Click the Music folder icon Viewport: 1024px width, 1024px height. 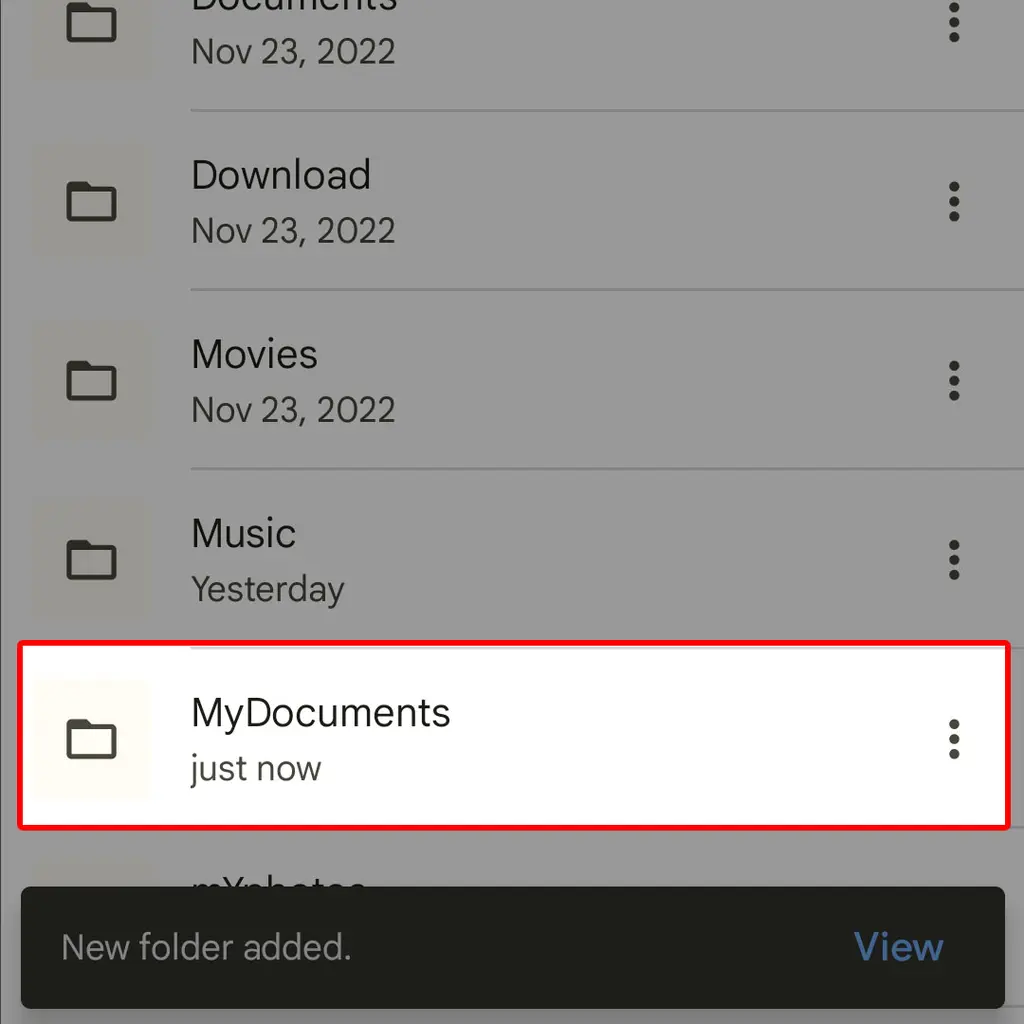[x=92, y=560]
